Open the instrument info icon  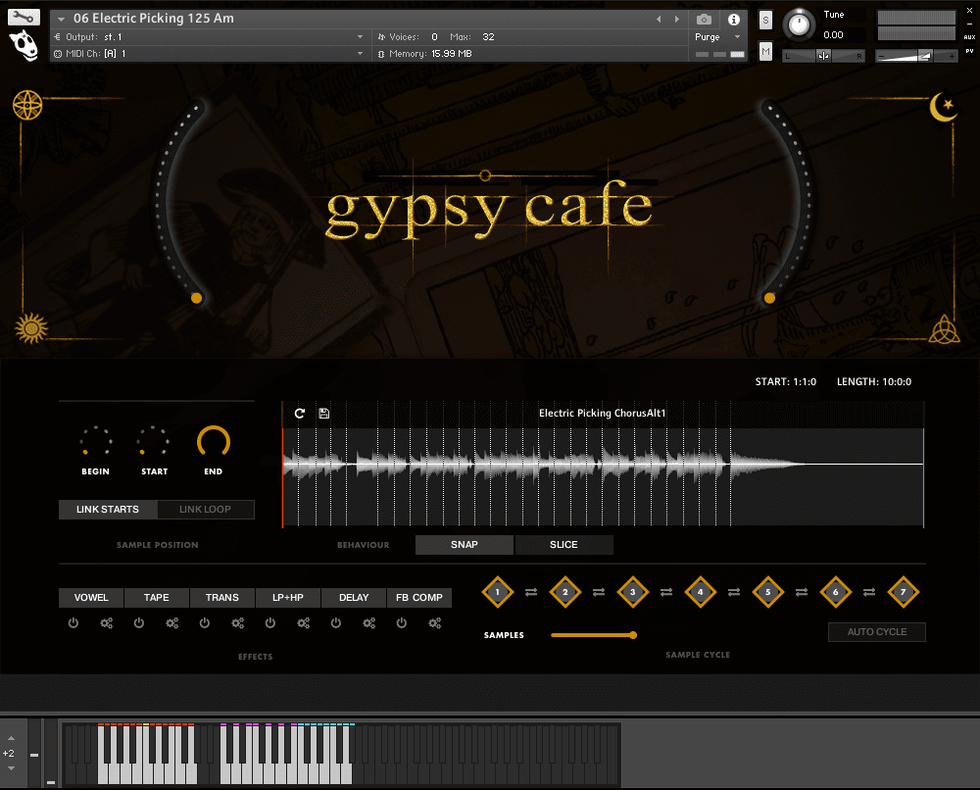coord(734,19)
